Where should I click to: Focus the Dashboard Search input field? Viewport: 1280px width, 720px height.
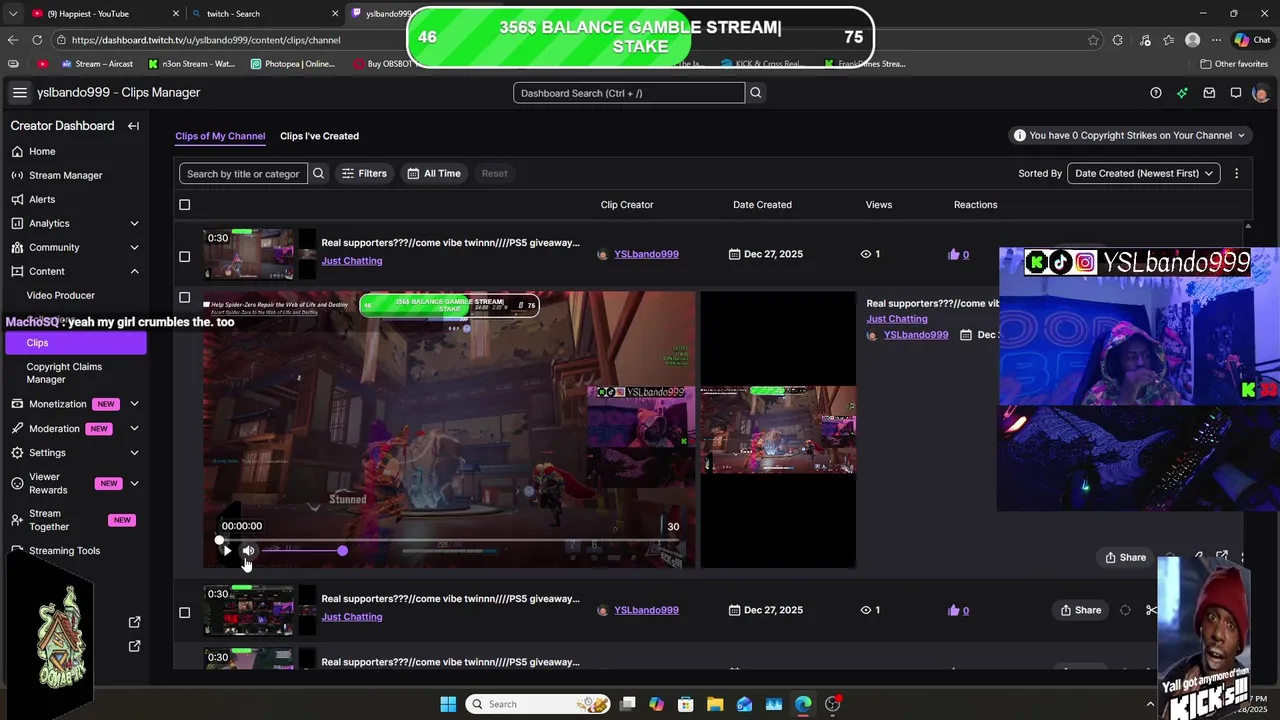[629, 93]
